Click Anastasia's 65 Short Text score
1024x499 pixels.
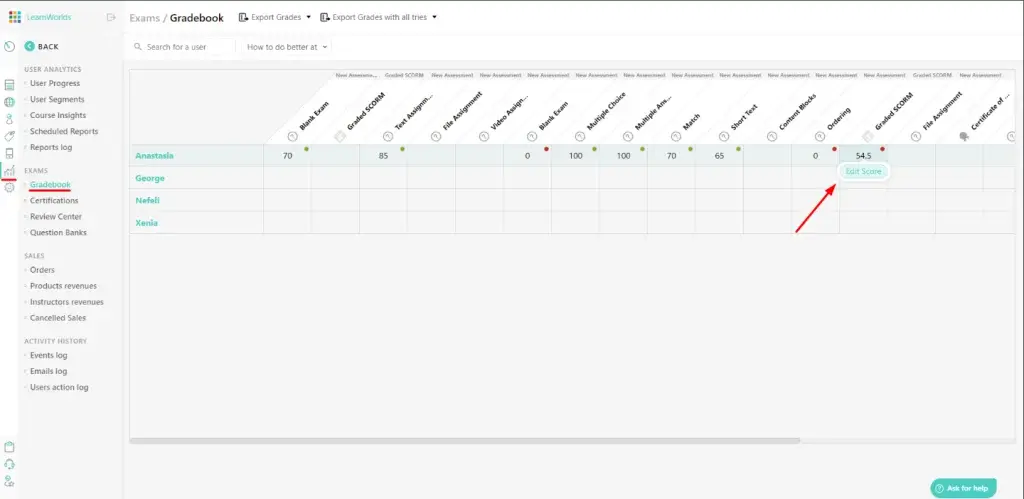(719, 156)
